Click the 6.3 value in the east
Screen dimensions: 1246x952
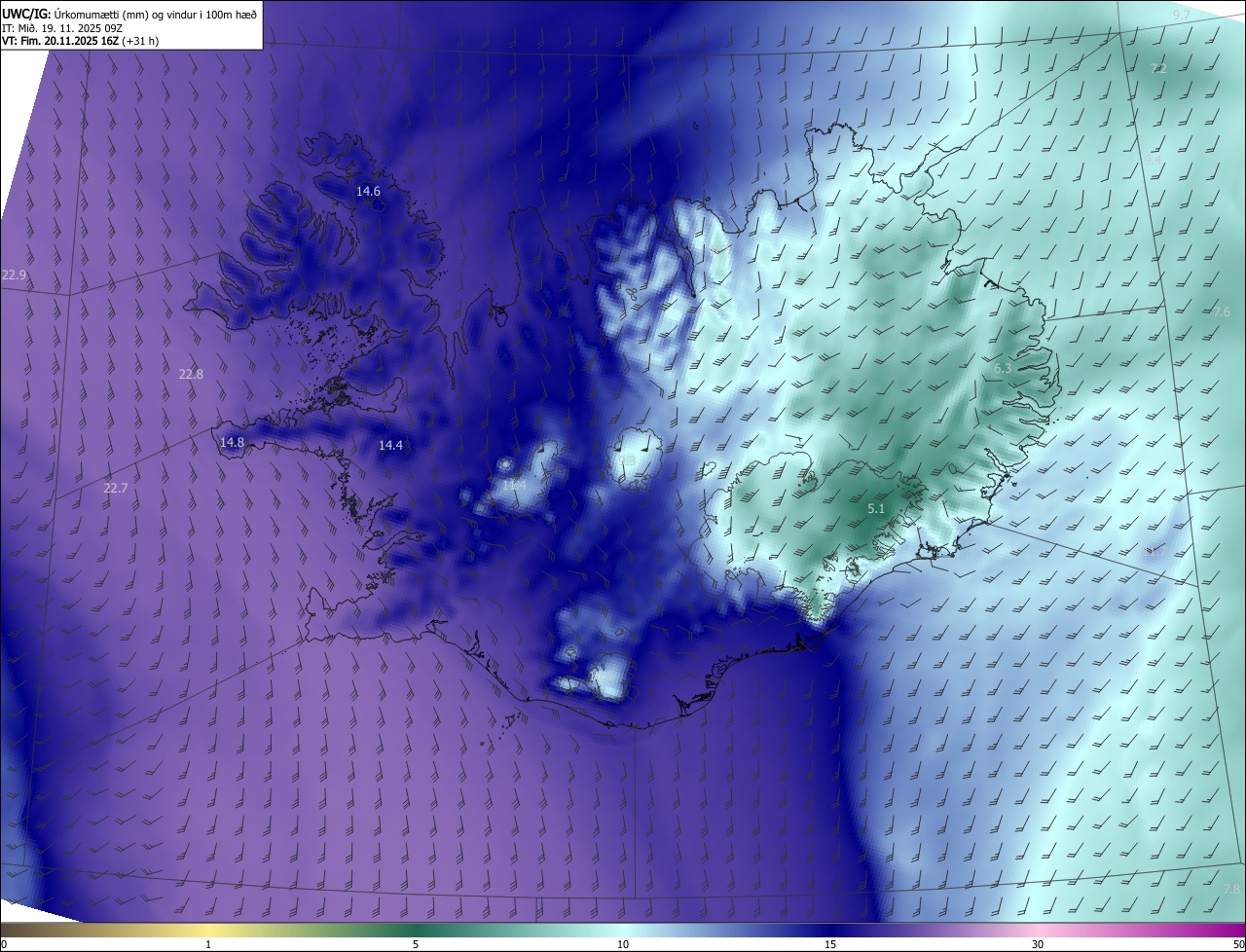point(1003,369)
